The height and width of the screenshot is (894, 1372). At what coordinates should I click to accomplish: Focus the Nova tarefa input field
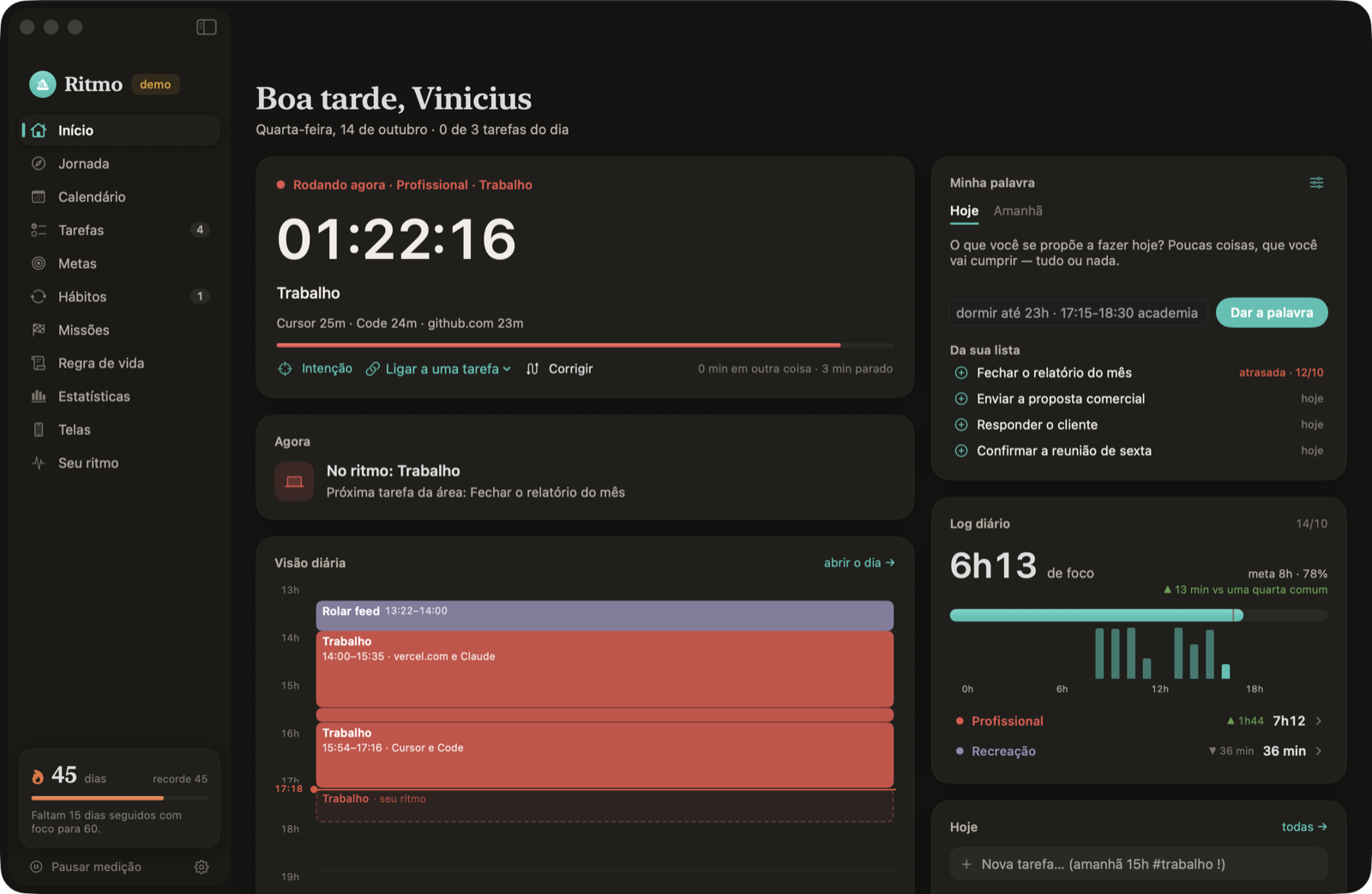pos(1139,864)
